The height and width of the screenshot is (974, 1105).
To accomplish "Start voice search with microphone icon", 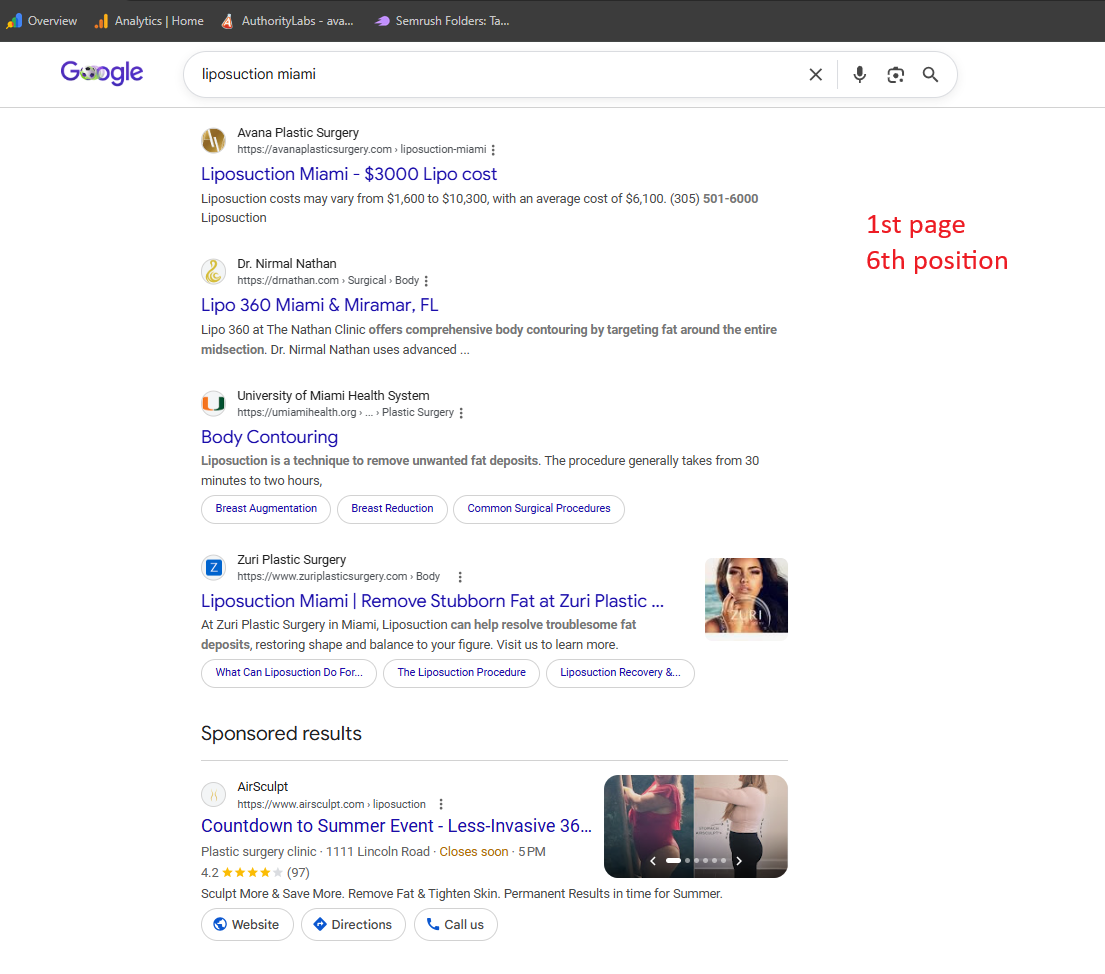I will [x=859, y=75].
